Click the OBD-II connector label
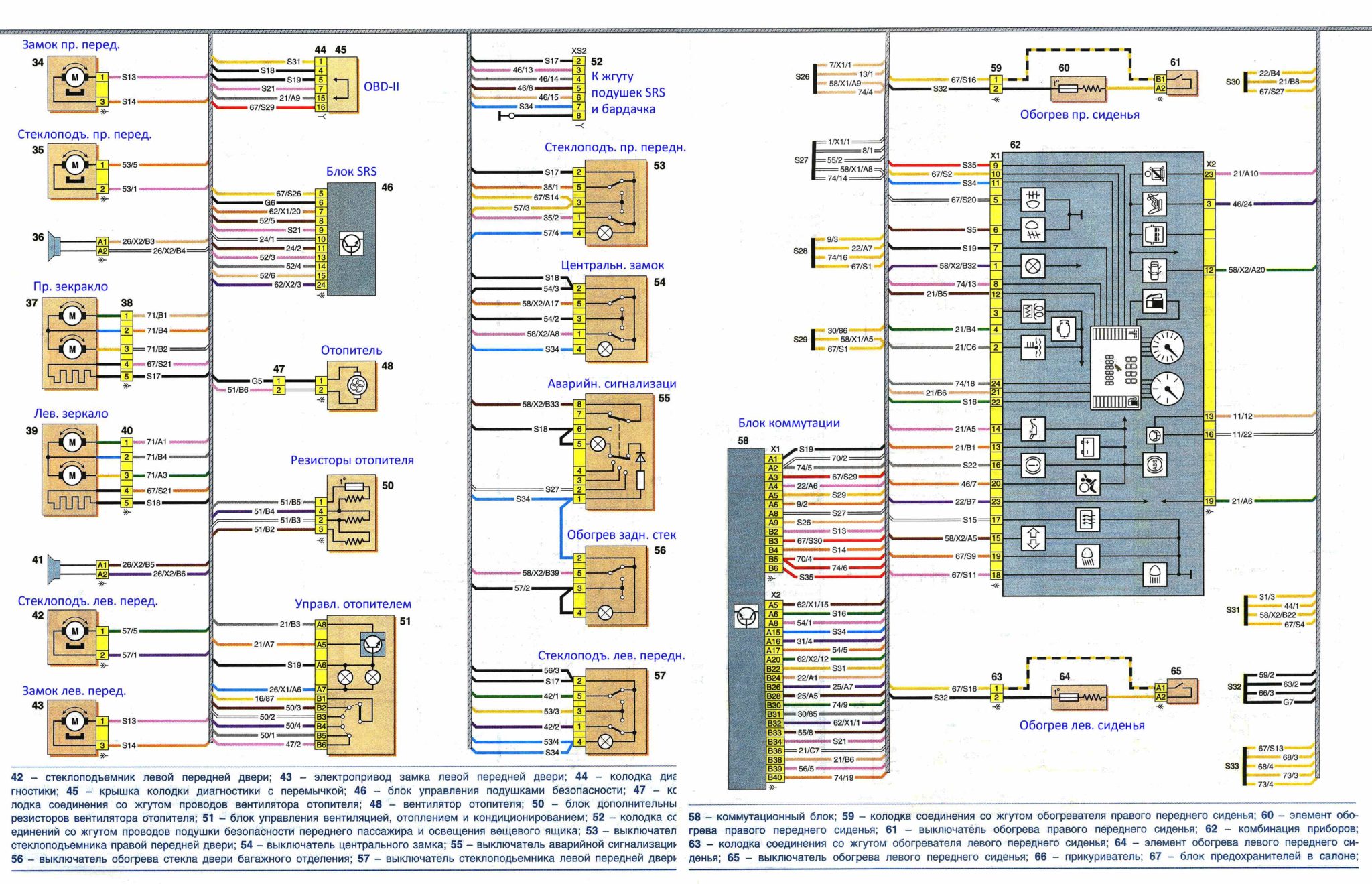 pos(381,87)
